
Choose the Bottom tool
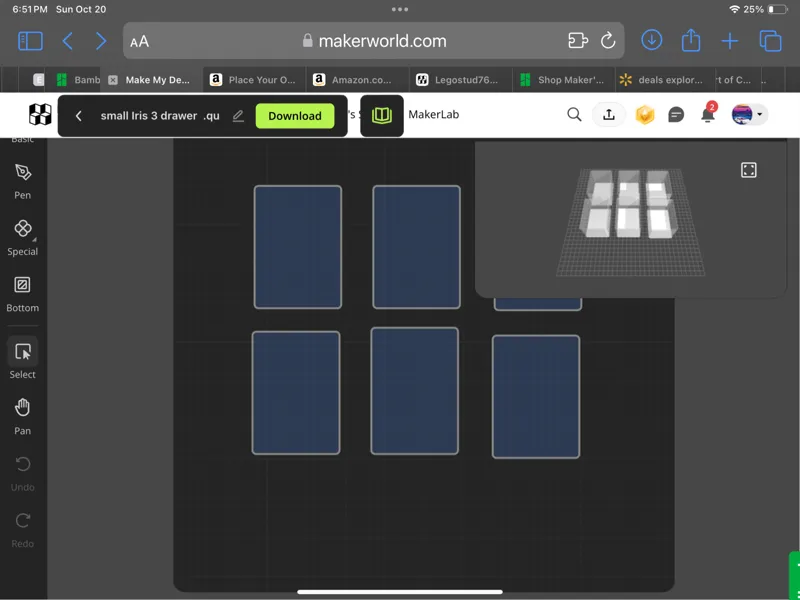pyautogui.click(x=22, y=294)
